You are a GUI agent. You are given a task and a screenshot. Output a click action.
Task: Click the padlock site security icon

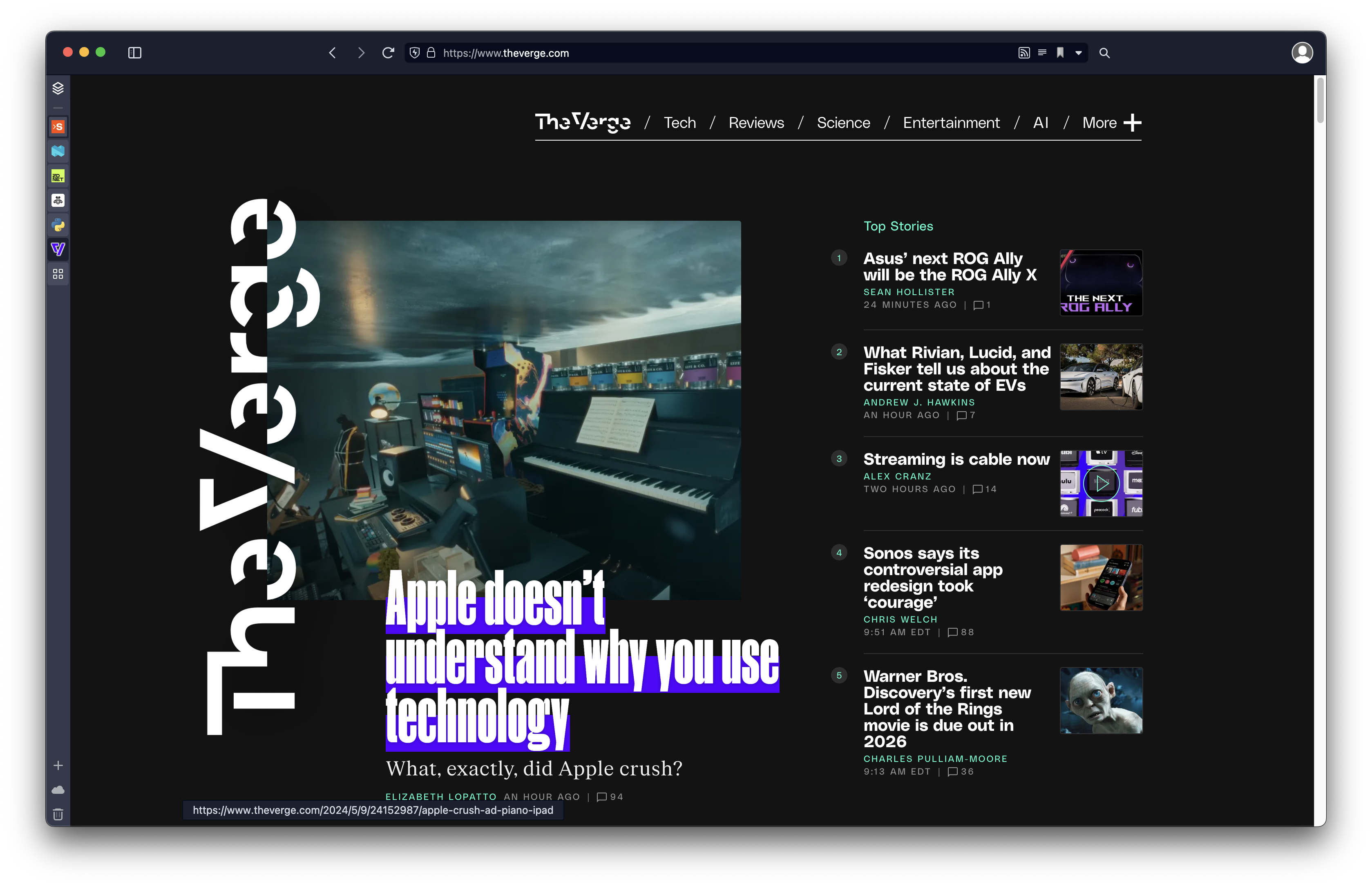point(431,53)
